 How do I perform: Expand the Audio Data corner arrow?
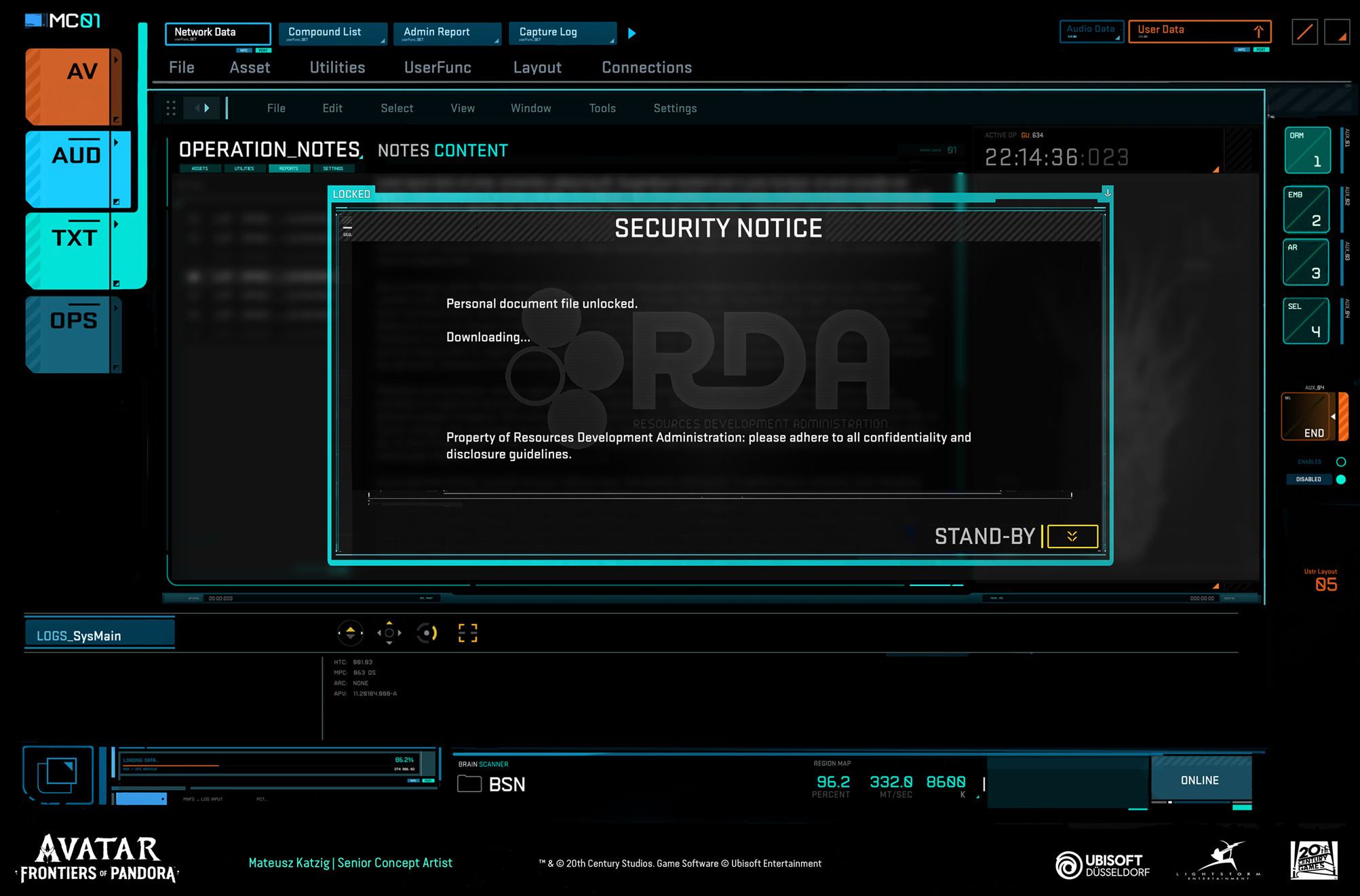tap(1117, 38)
